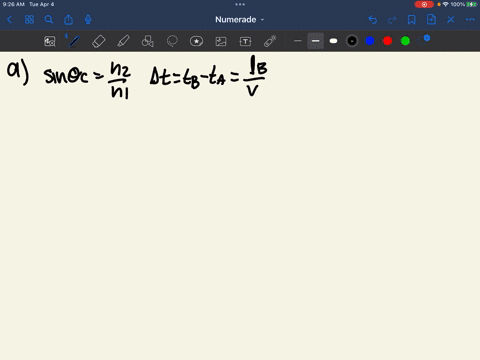The image size is (480, 360).
Task: Pick the green pen color
Action: (x=405, y=41)
